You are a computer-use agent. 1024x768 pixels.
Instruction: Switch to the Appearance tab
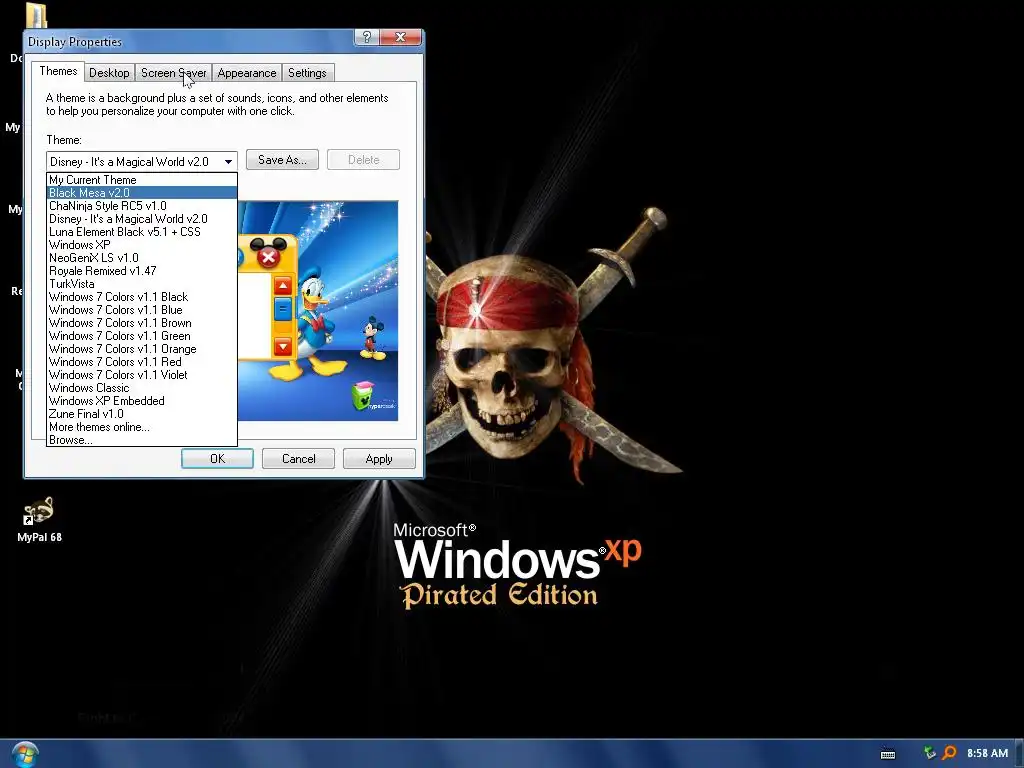(247, 73)
